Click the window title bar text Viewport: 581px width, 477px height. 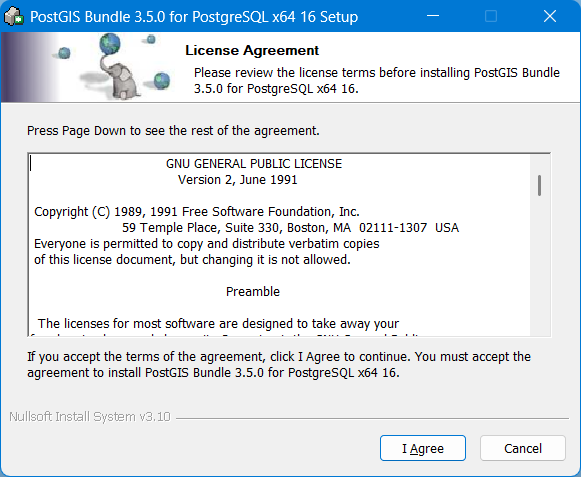[194, 17]
